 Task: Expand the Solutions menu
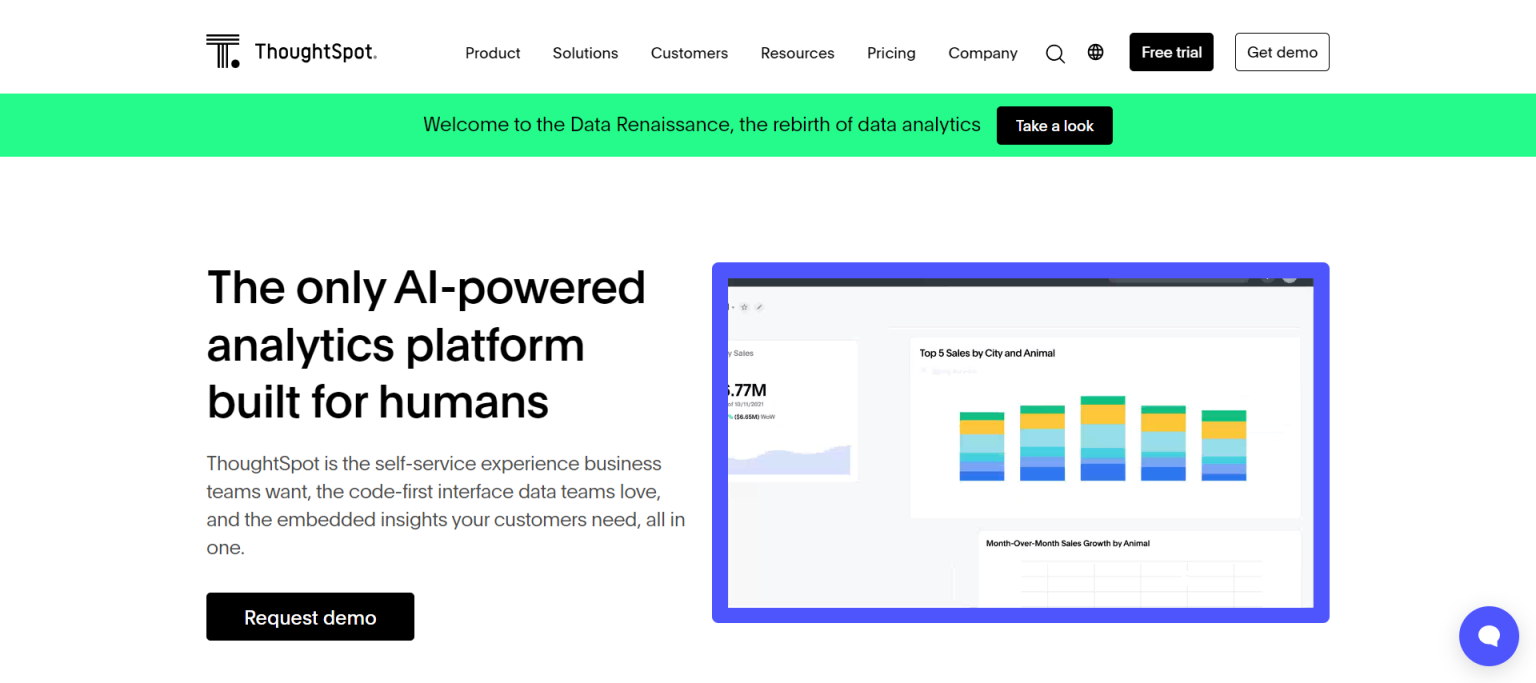click(x=585, y=53)
